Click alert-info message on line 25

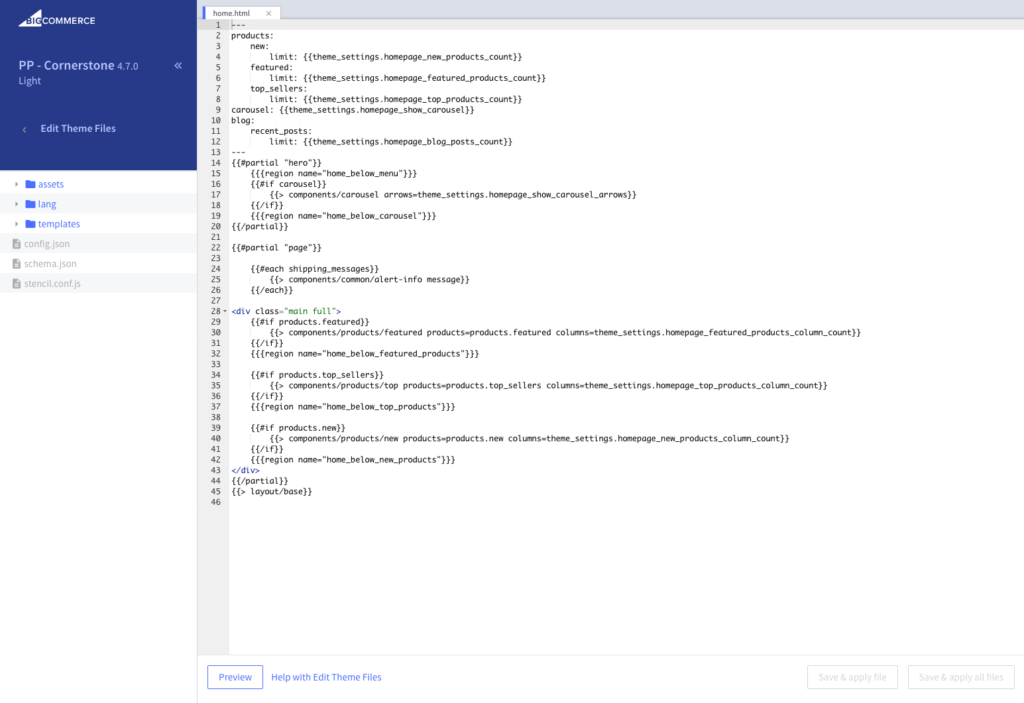pos(370,280)
